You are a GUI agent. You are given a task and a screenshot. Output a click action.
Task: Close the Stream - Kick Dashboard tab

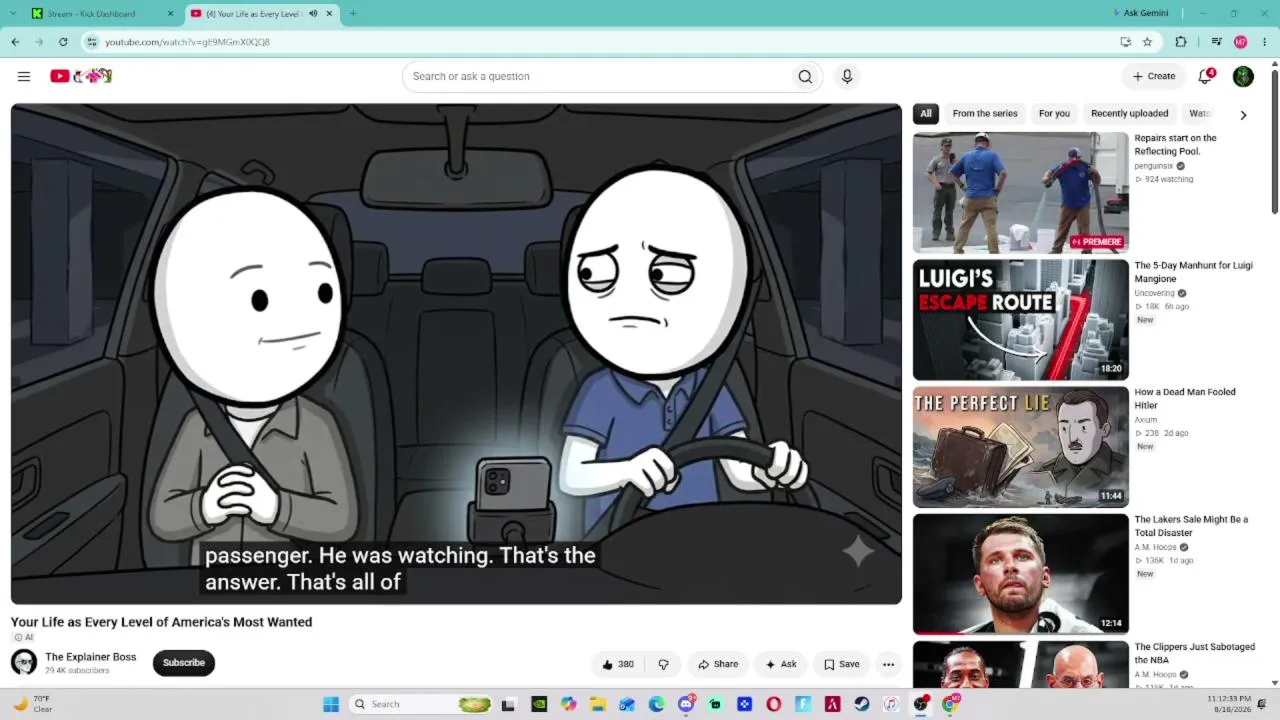point(170,14)
